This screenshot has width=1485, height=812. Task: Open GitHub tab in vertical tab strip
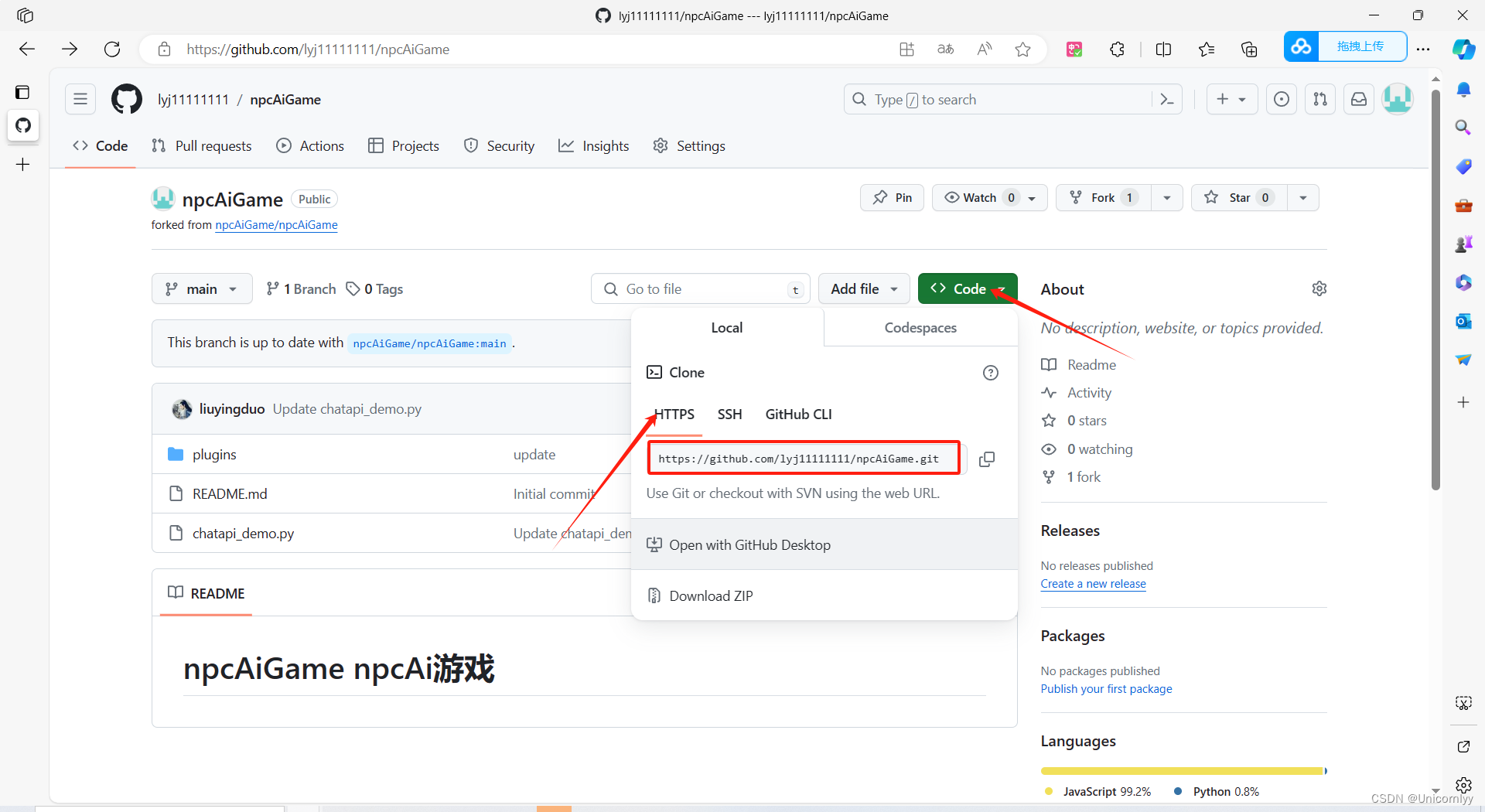[x=23, y=125]
